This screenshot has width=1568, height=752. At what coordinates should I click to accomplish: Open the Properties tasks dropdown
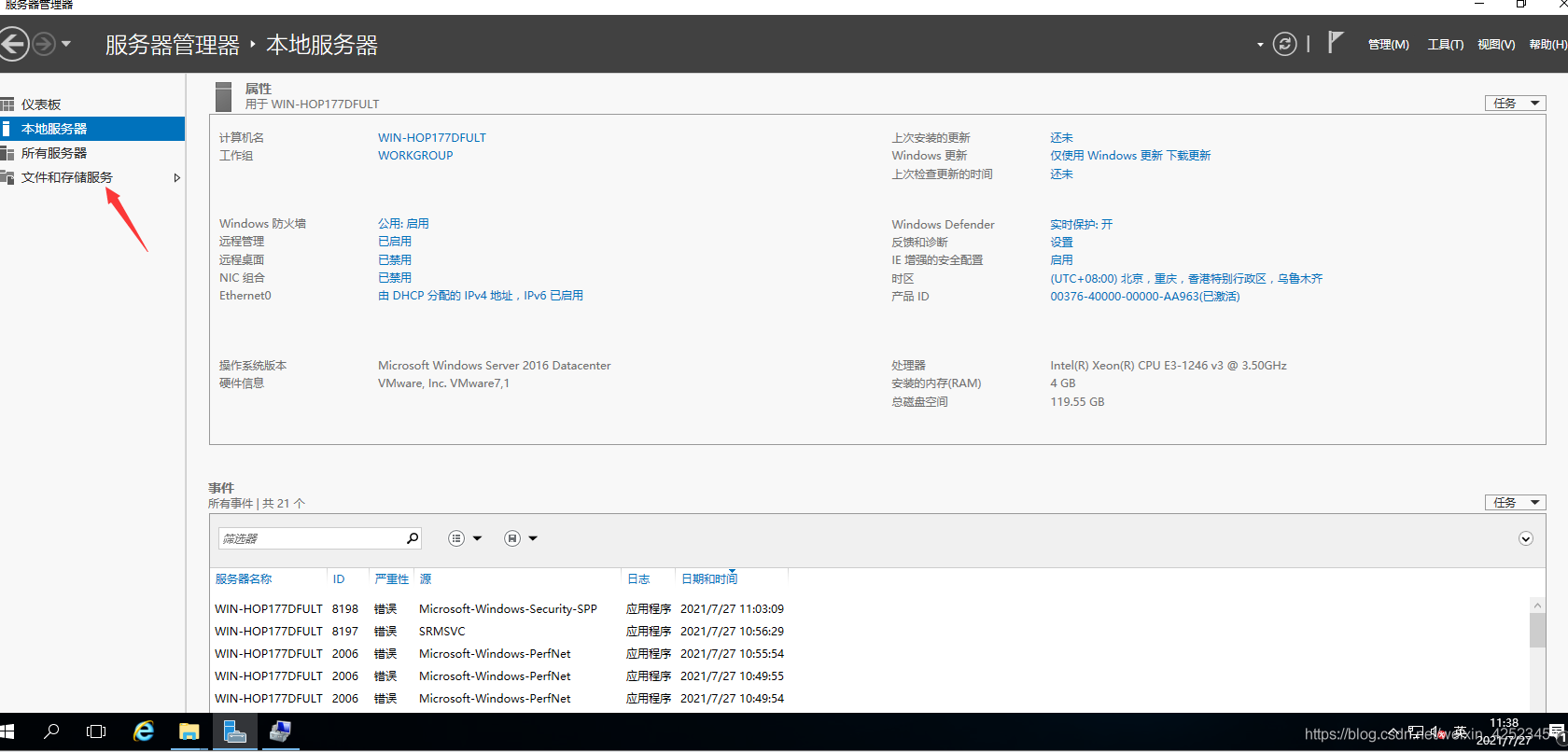tap(1515, 103)
